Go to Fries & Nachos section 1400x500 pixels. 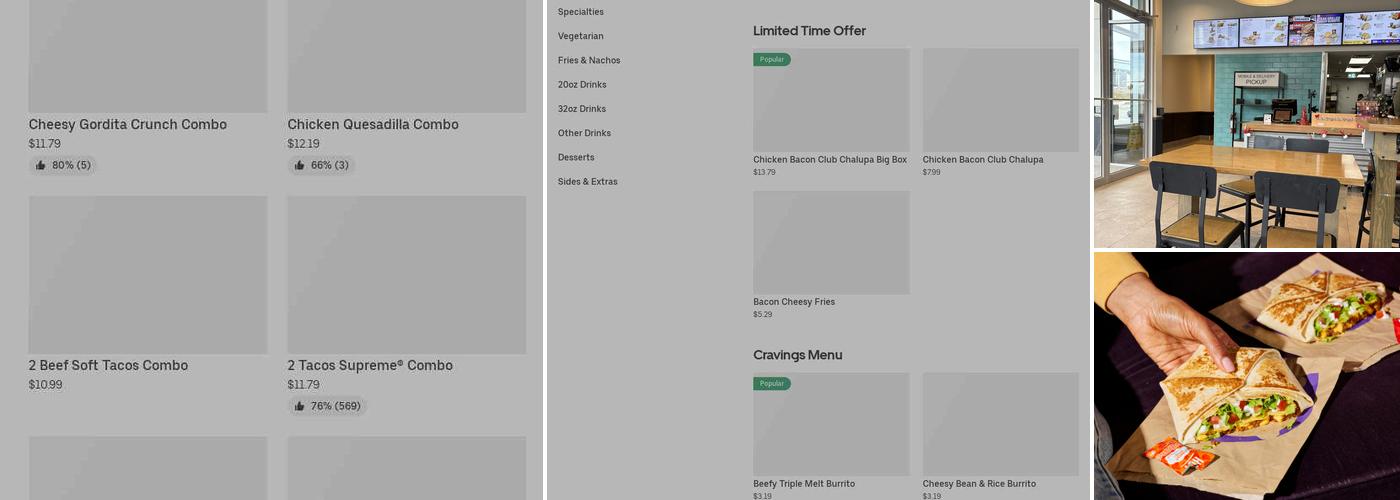pyautogui.click(x=589, y=60)
